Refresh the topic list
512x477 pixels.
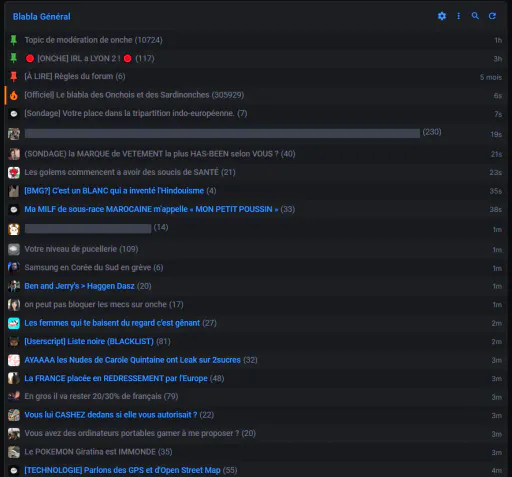[x=492, y=16]
